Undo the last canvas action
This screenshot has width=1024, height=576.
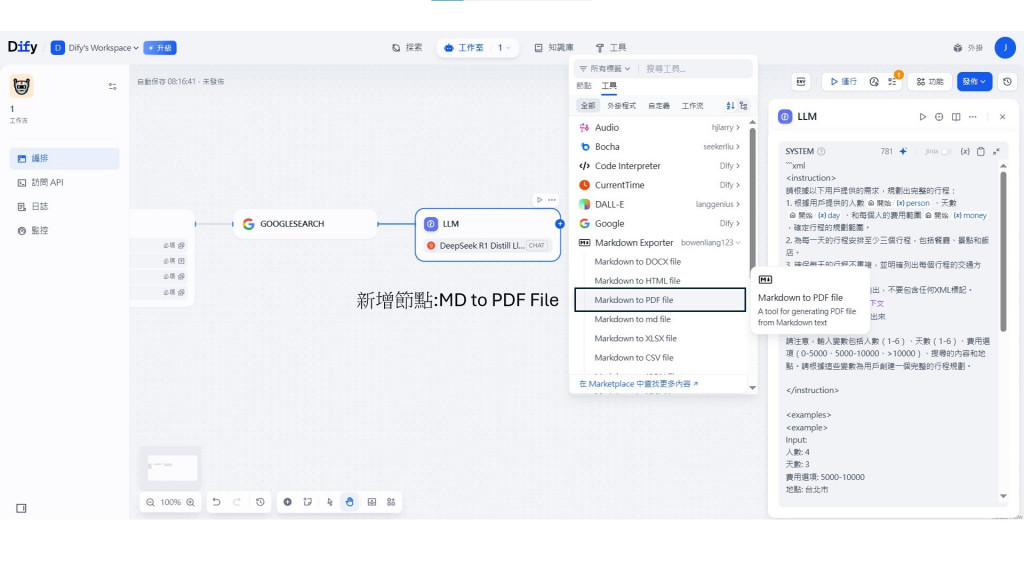216,502
